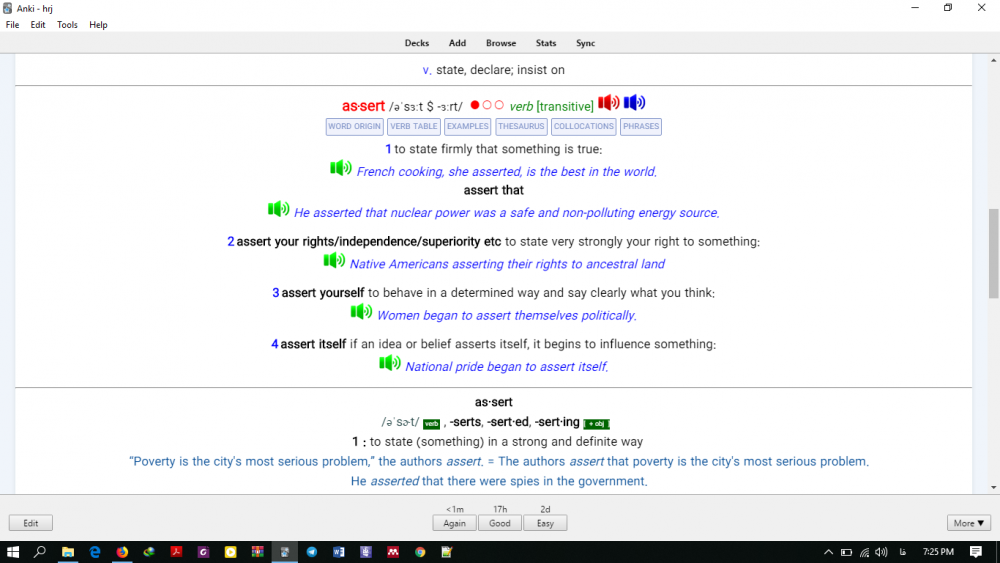Screen dimensions: 1000x563
Task: Show the THESAURUS section
Action: 521,127
